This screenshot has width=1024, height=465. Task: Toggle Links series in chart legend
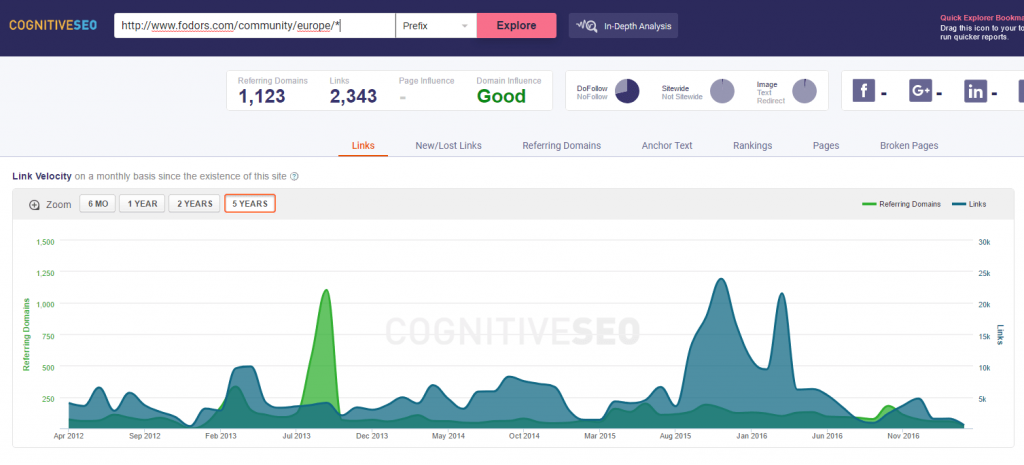point(969,204)
